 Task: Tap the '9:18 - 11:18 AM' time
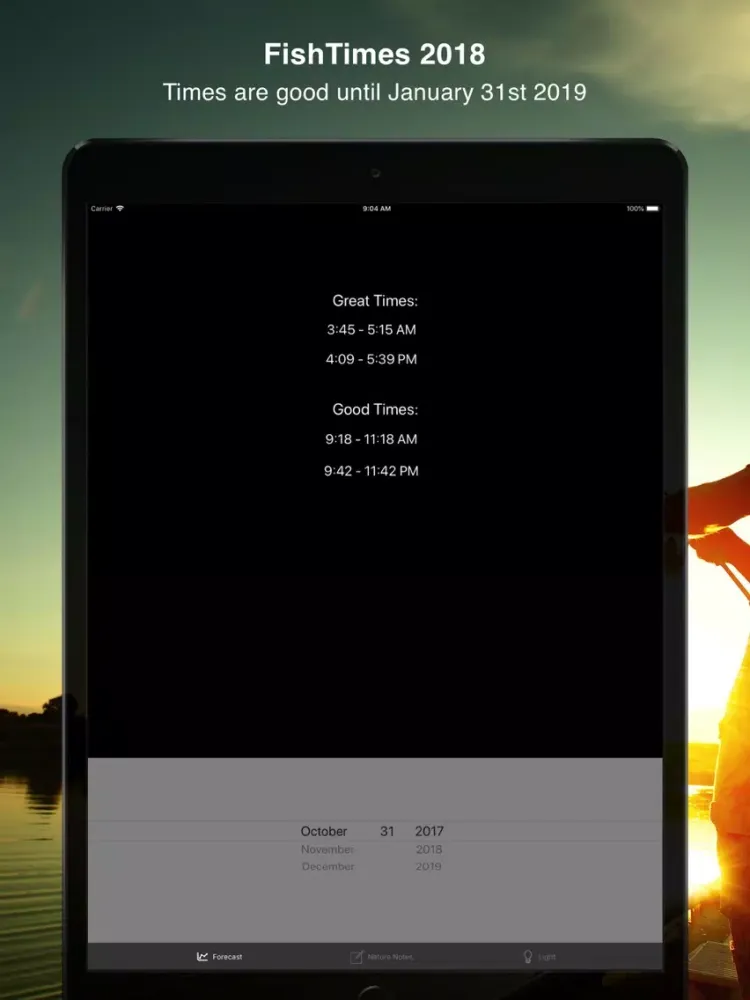click(x=371, y=439)
